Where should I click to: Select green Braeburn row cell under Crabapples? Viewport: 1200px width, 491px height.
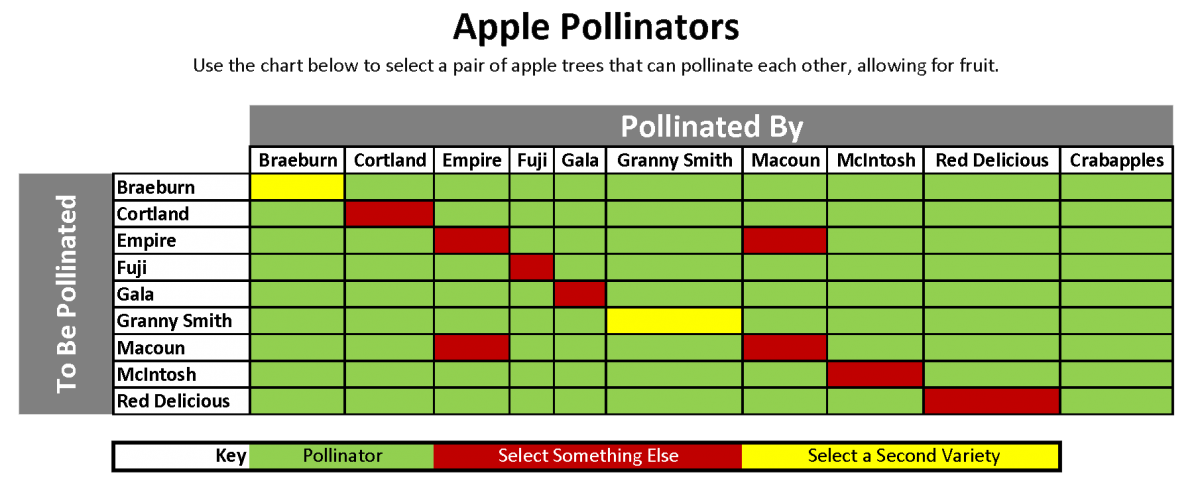1116,187
